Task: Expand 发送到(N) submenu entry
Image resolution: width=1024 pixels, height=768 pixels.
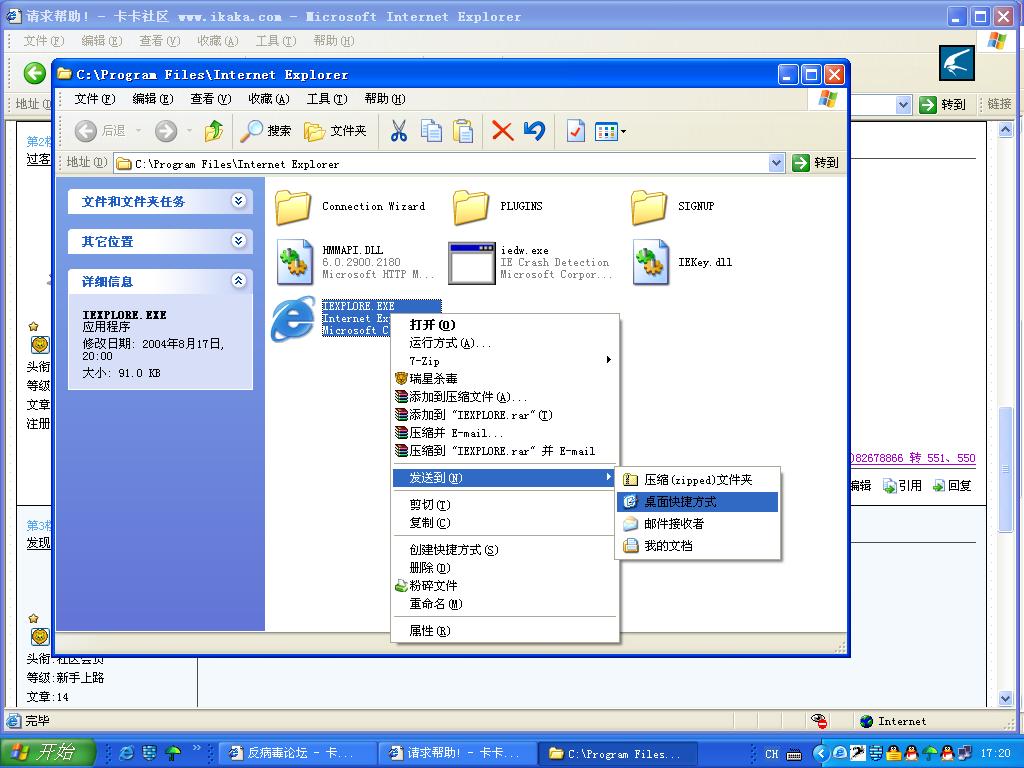Action: point(505,478)
